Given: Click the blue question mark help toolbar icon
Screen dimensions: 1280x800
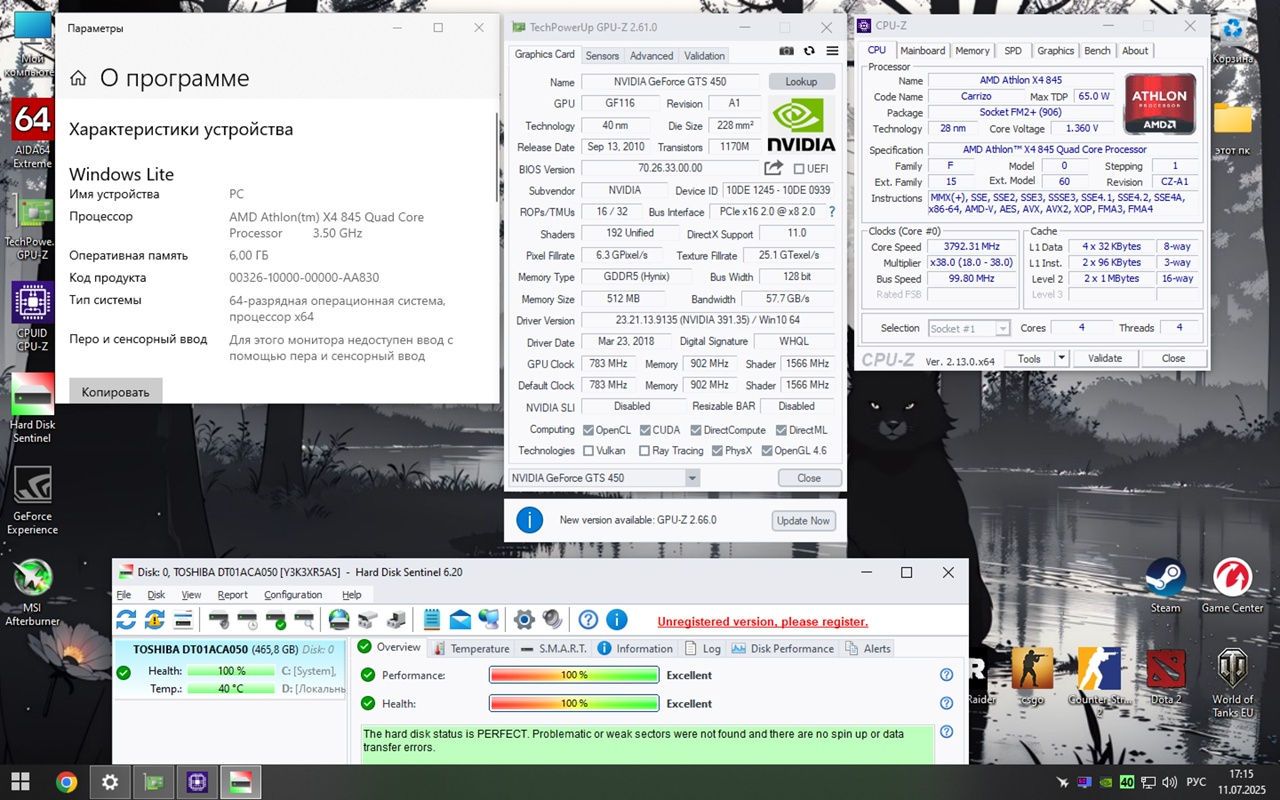Looking at the screenshot, I should point(588,620).
